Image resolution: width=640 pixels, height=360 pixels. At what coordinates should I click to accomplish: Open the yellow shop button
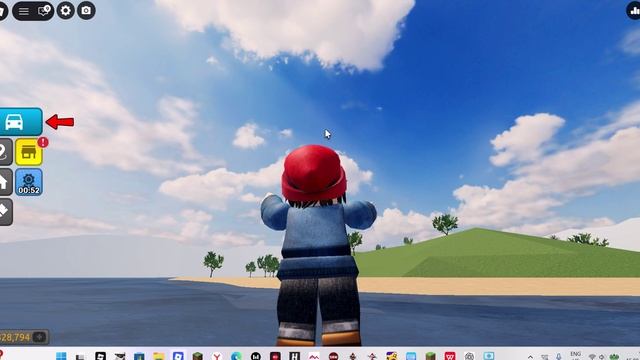point(29,152)
